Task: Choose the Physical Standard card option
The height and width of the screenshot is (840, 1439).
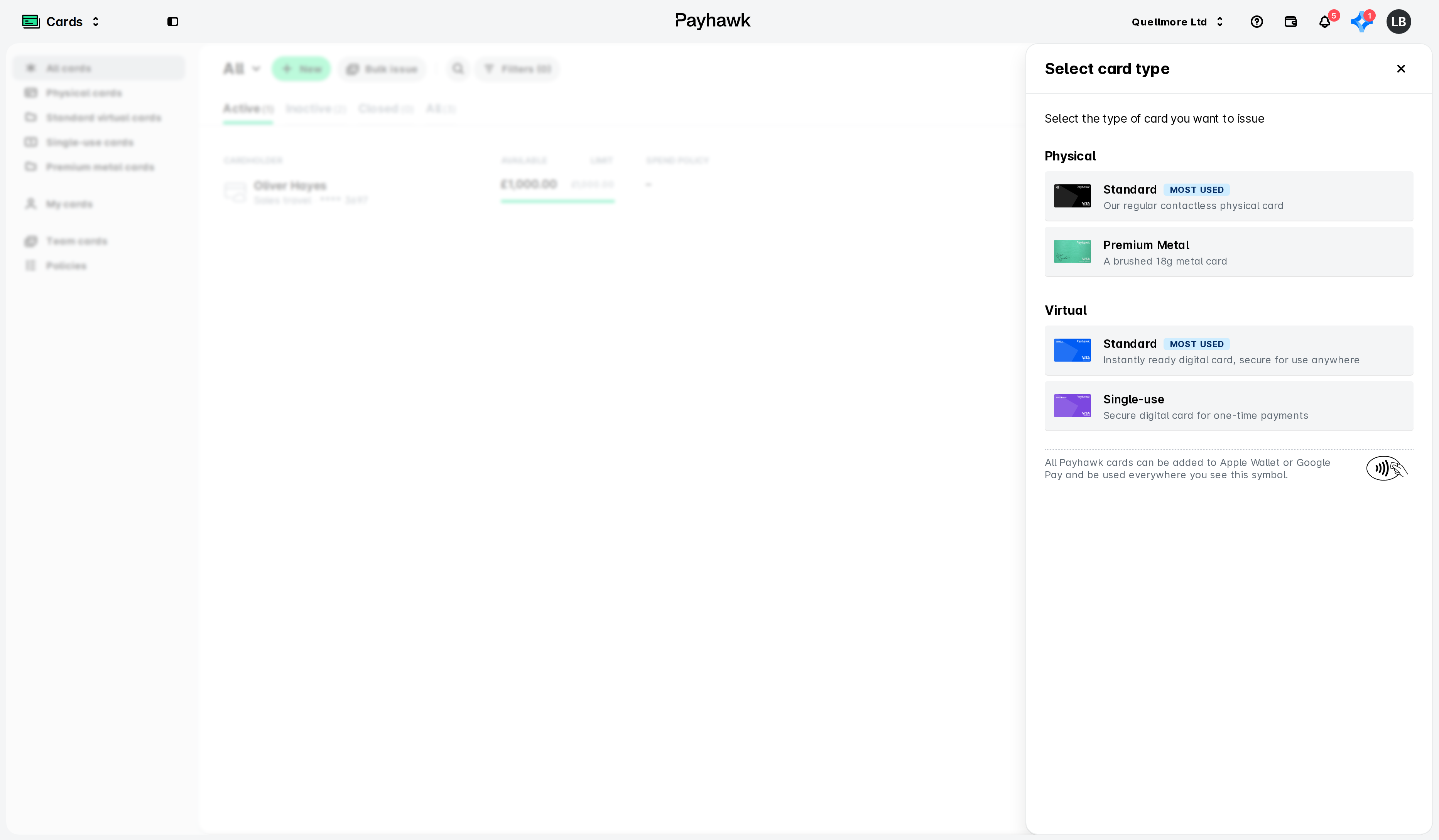Action: click(1228, 196)
